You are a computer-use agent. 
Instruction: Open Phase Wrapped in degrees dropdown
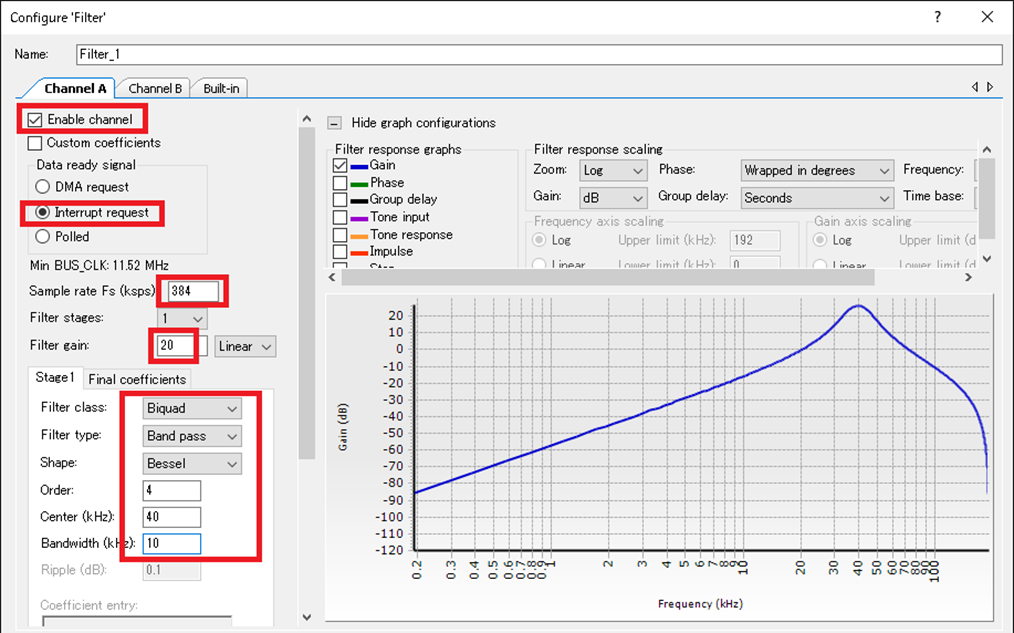click(x=817, y=171)
